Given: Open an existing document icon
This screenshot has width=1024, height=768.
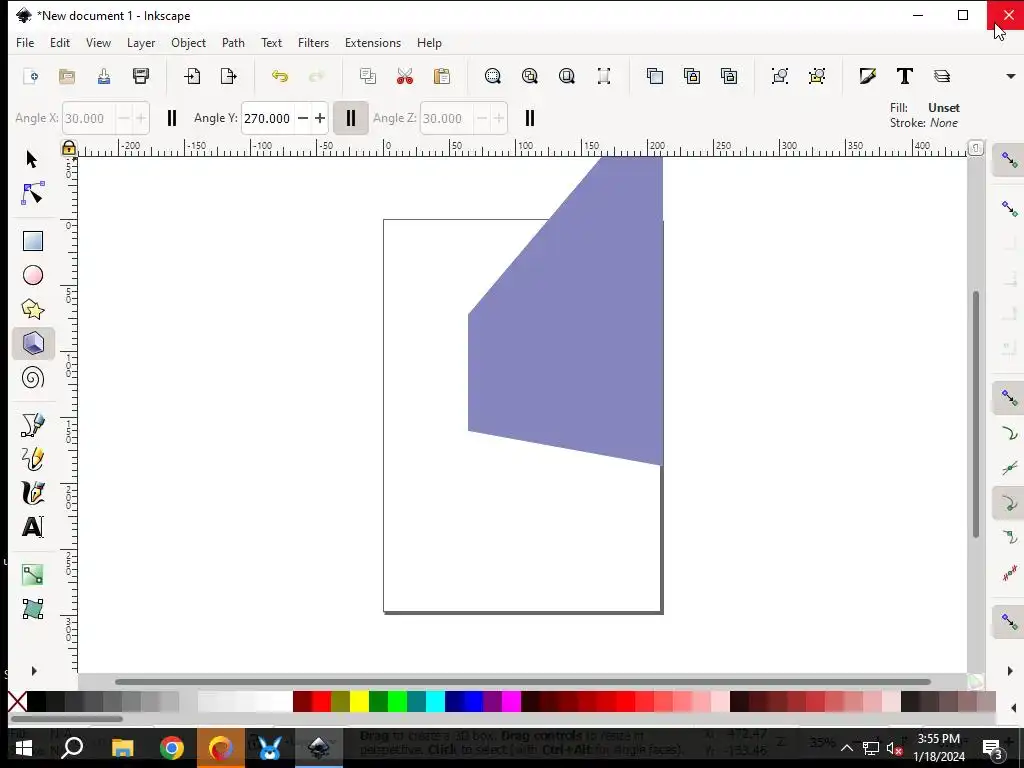Looking at the screenshot, I should point(67,76).
